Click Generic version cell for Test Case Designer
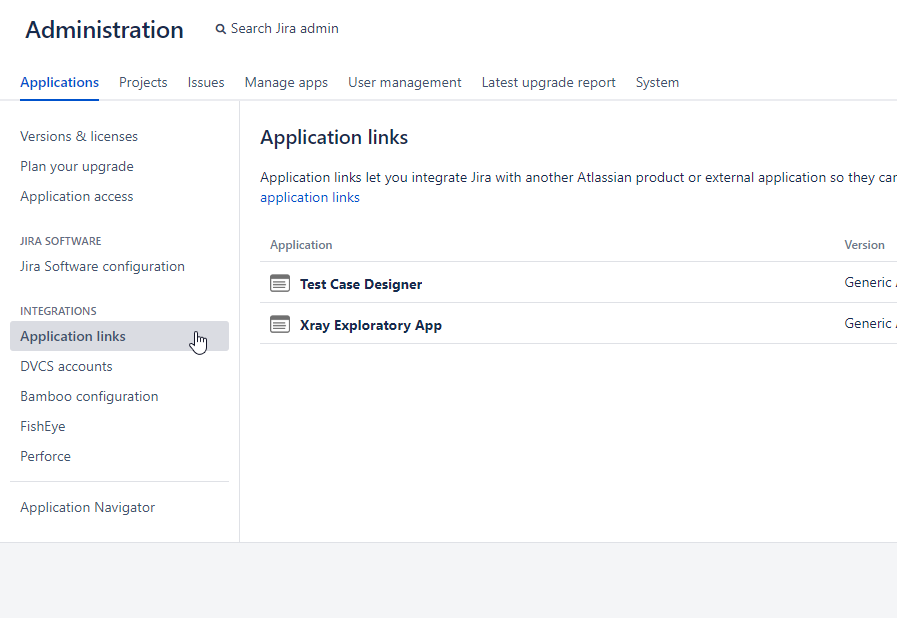The height and width of the screenshot is (618, 897). point(870,282)
